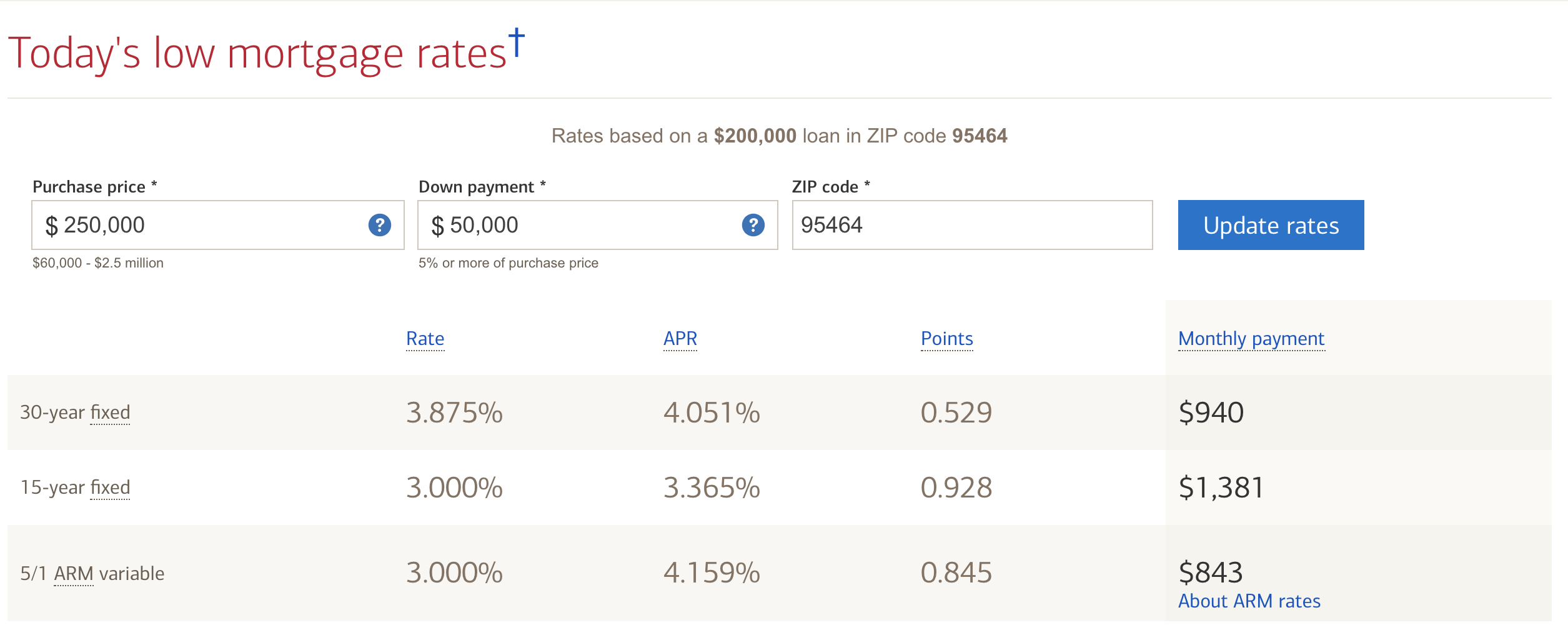Click the 'Down payment *' field label

pos(482,187)
